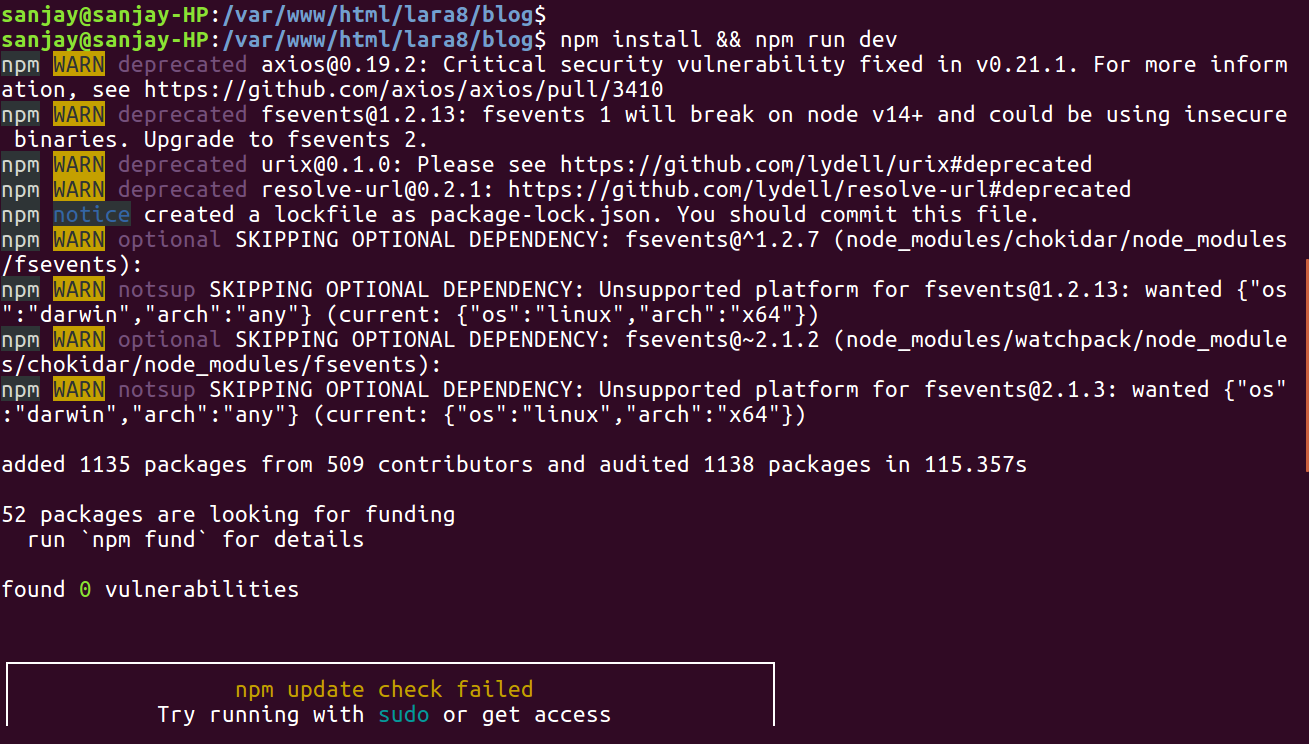Click the '`npm fund`' command text
This screenshot has width=1309, height=744.
pos(143,540)
